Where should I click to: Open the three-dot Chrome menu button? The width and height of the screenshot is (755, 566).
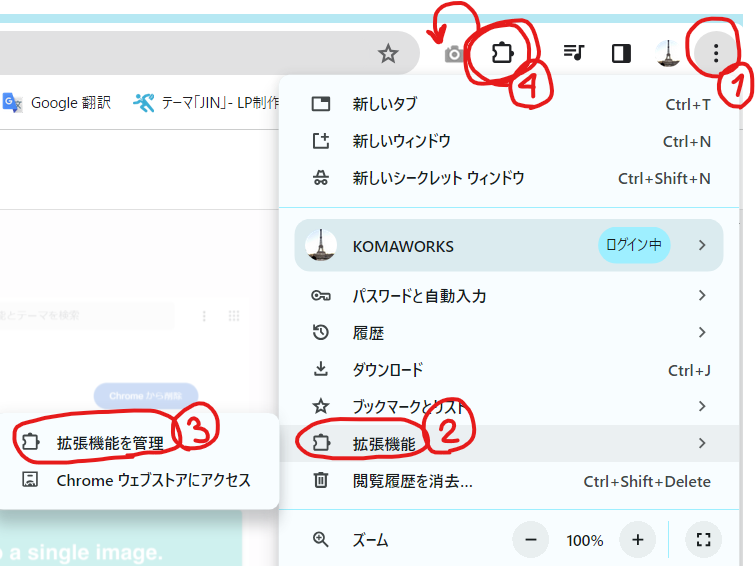pos(716,54)
